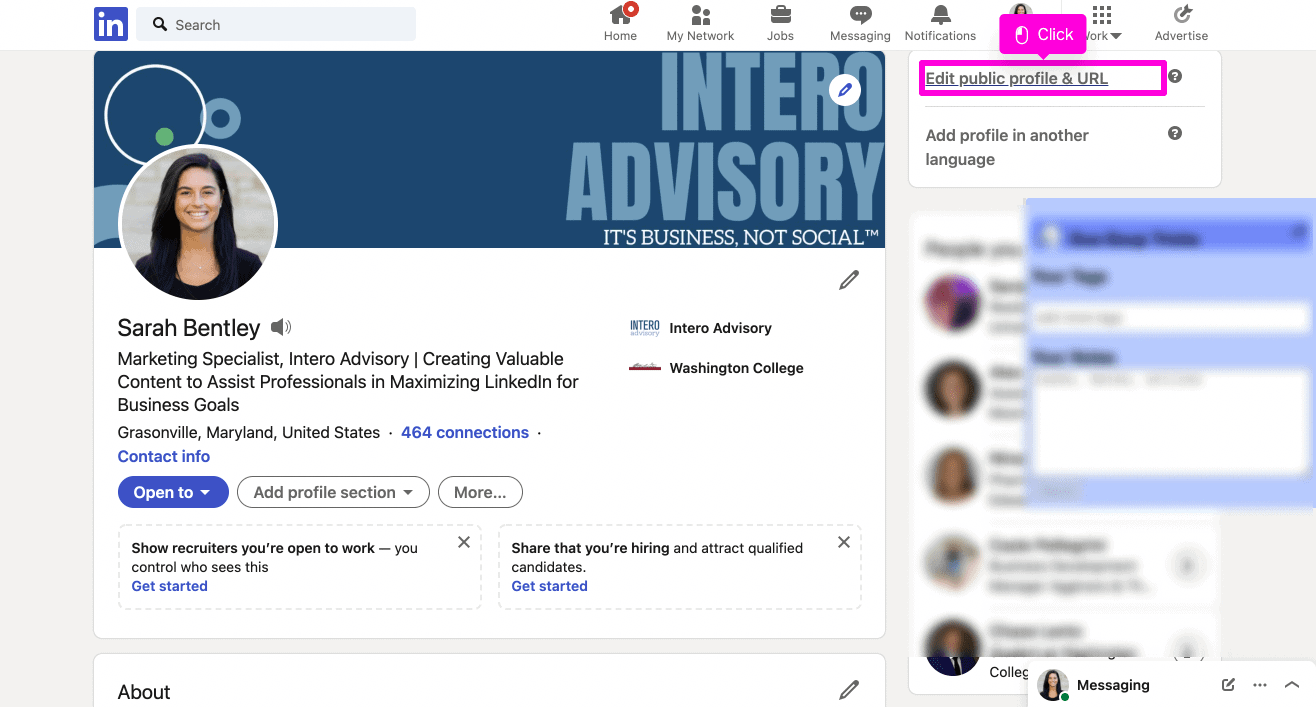Open Sarah Bentley's profile photo
Screen dimensions: 1316x707
point(198,223)
